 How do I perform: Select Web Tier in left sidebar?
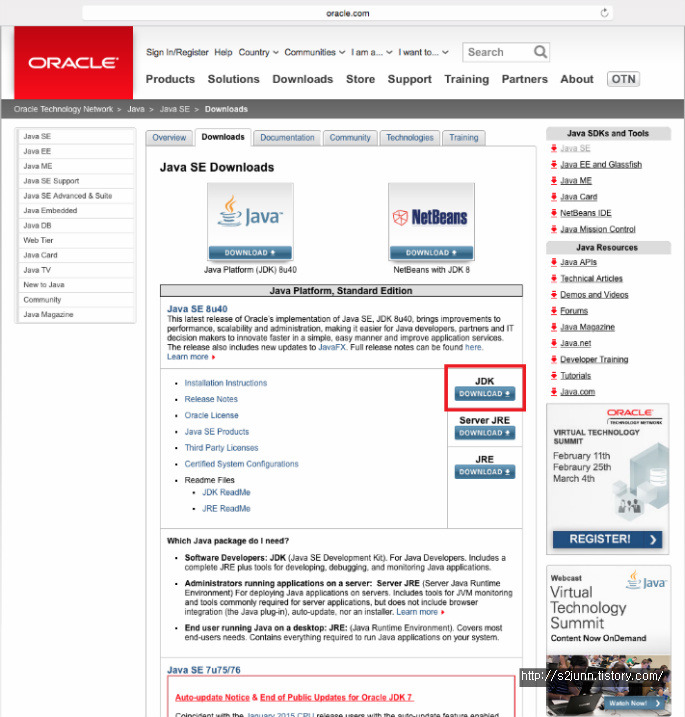coord(75,241)
